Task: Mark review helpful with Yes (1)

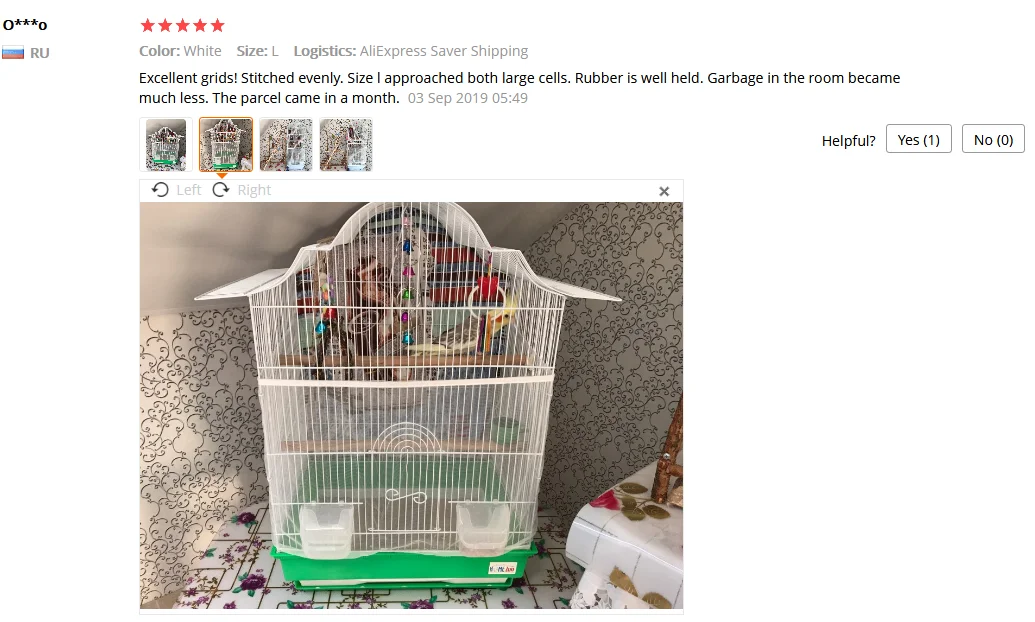Action: (919, 139)
